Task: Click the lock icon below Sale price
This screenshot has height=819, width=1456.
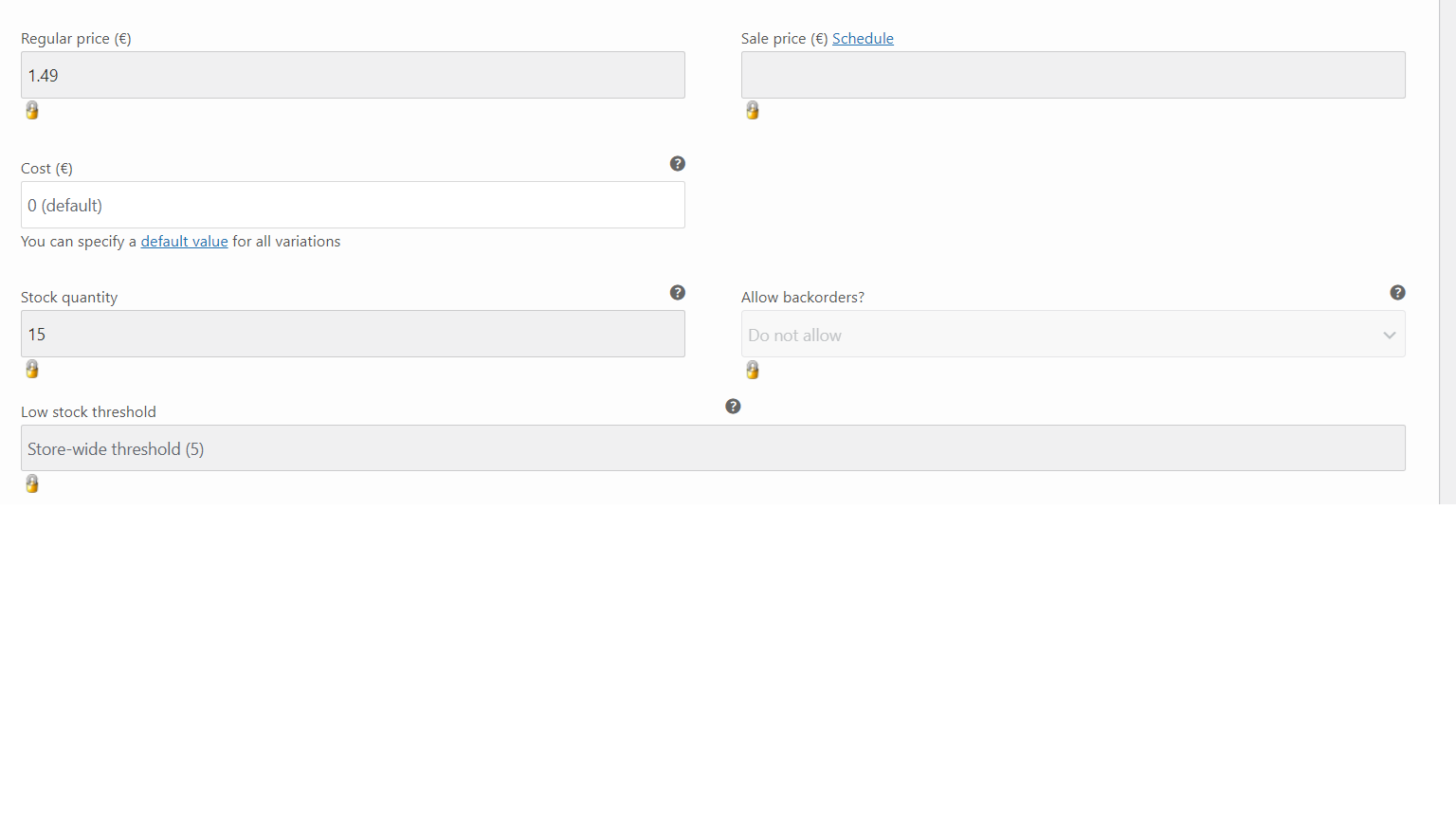Action: click(x=753, y=111)
